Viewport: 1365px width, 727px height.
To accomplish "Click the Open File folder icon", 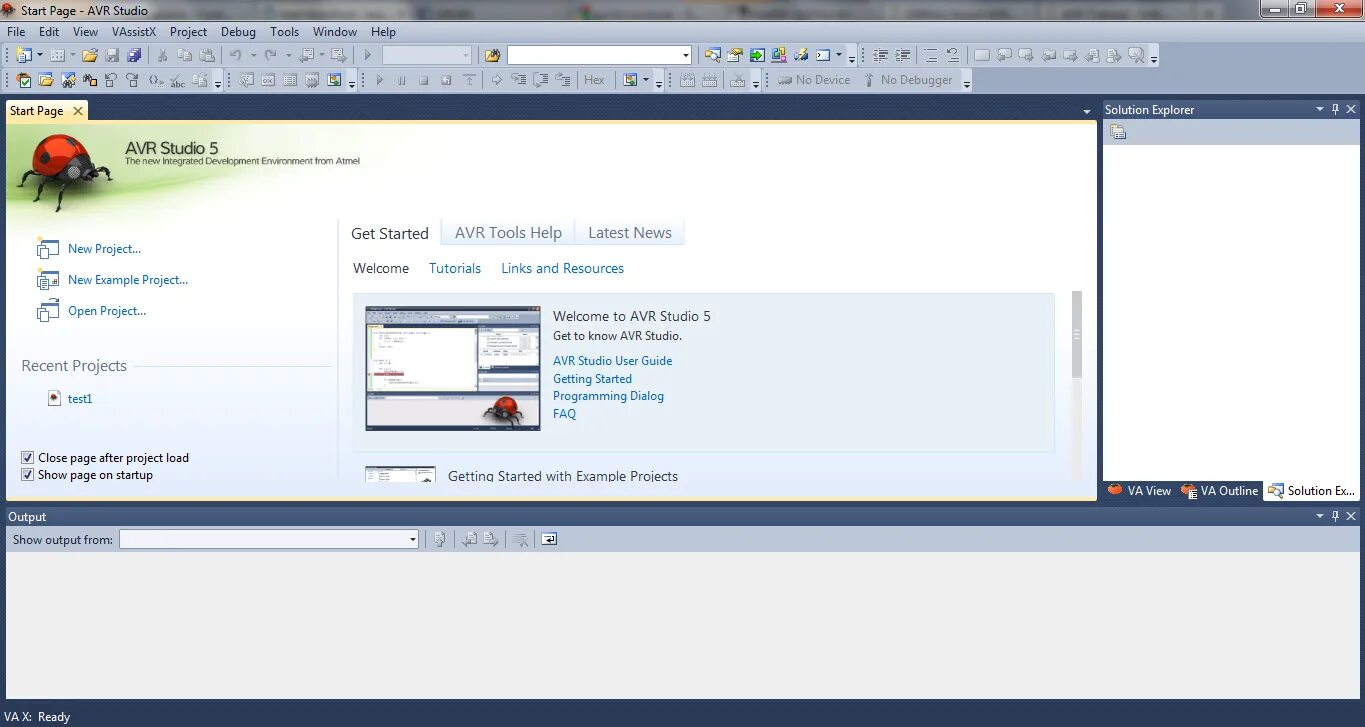I will pos(89,55).
